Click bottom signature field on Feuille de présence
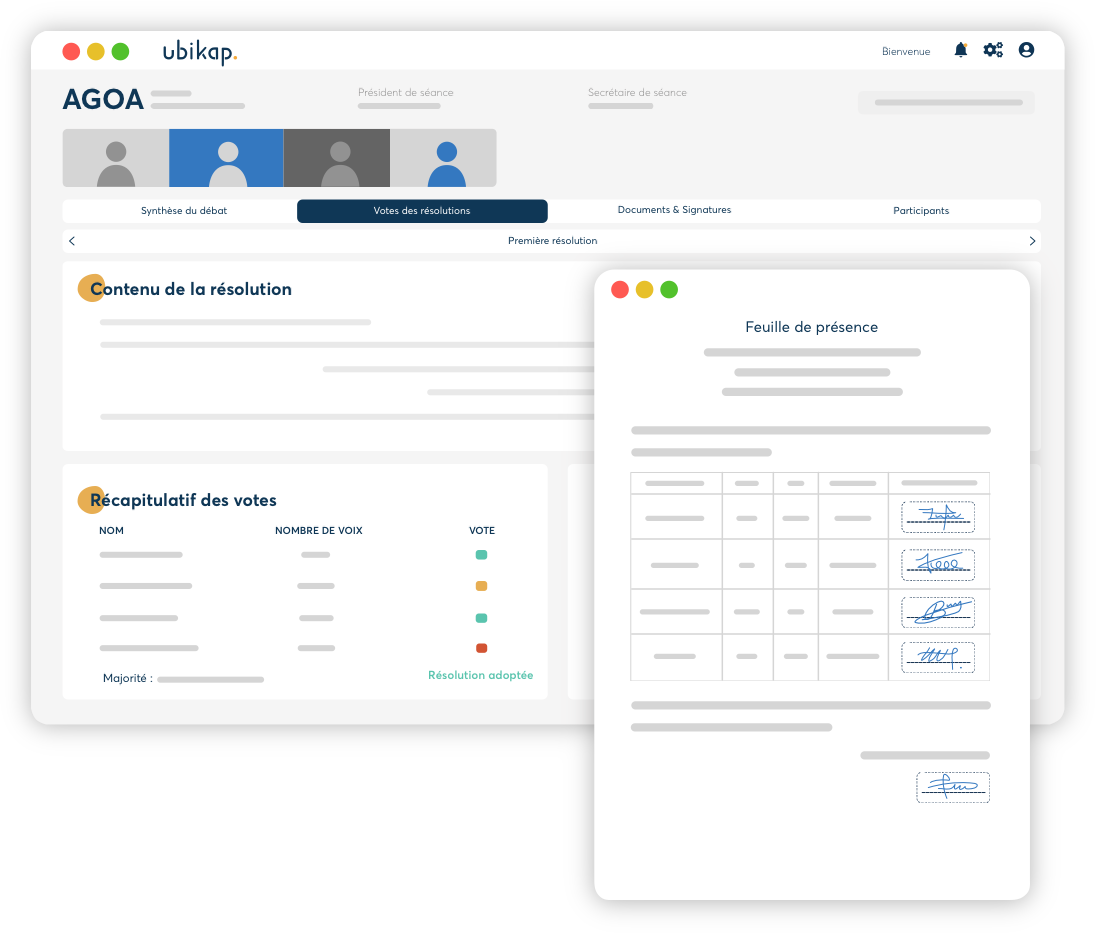The width and height of the screenshot is (1096, 934). click(x=952, y=787)
